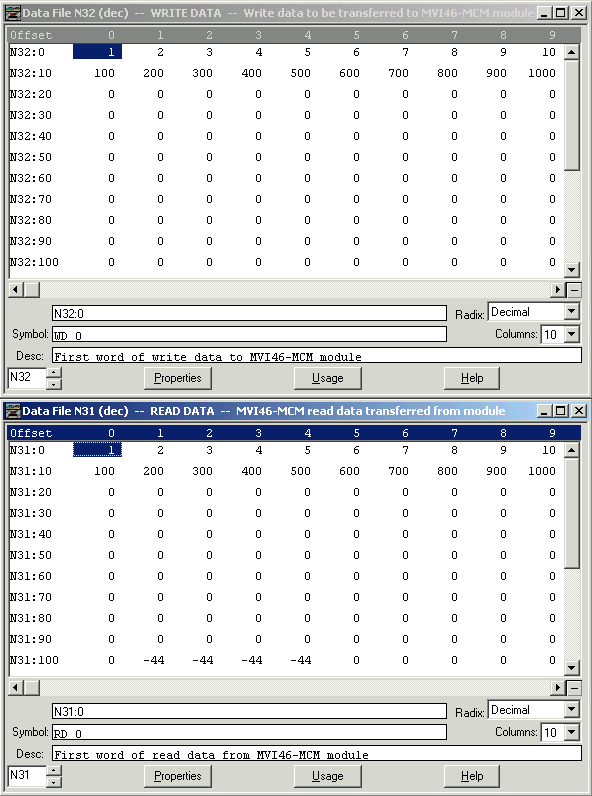Select first -44 cell in N31:100 row
The width and height of the screenshot is (592, 796).
click(153, 660)
